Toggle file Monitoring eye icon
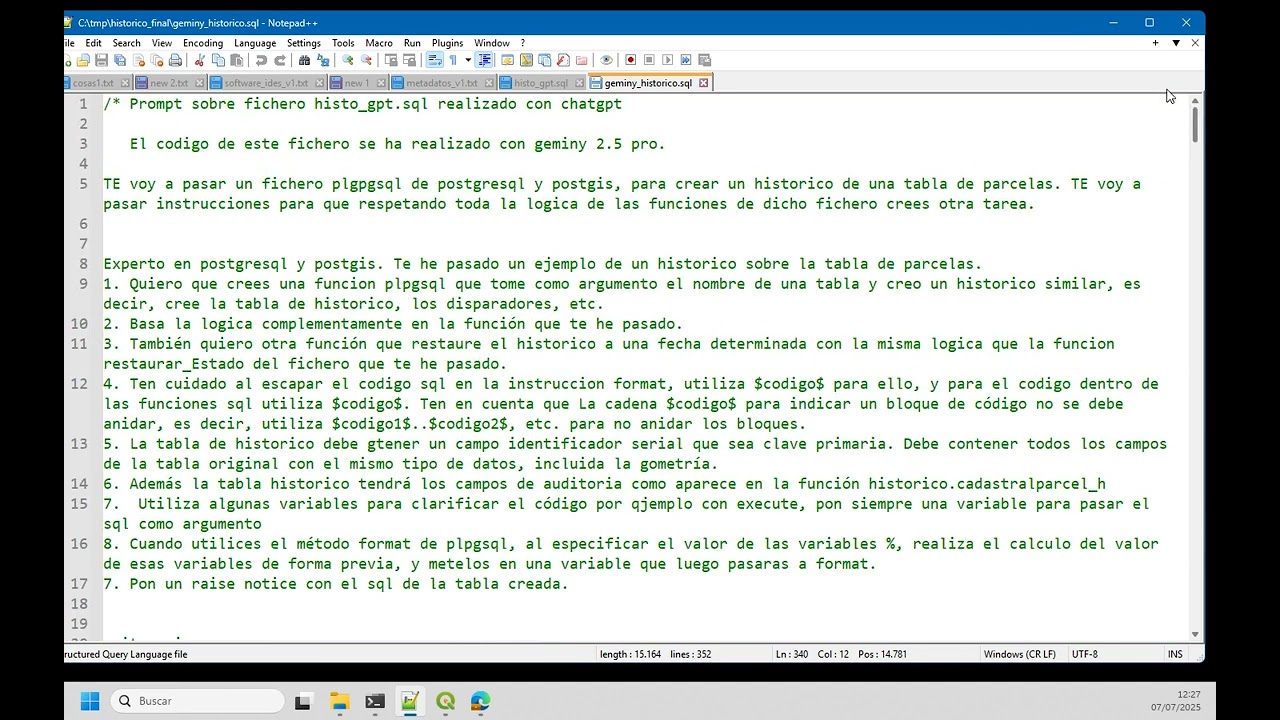Screen dimensions: 1280x720 605,60
